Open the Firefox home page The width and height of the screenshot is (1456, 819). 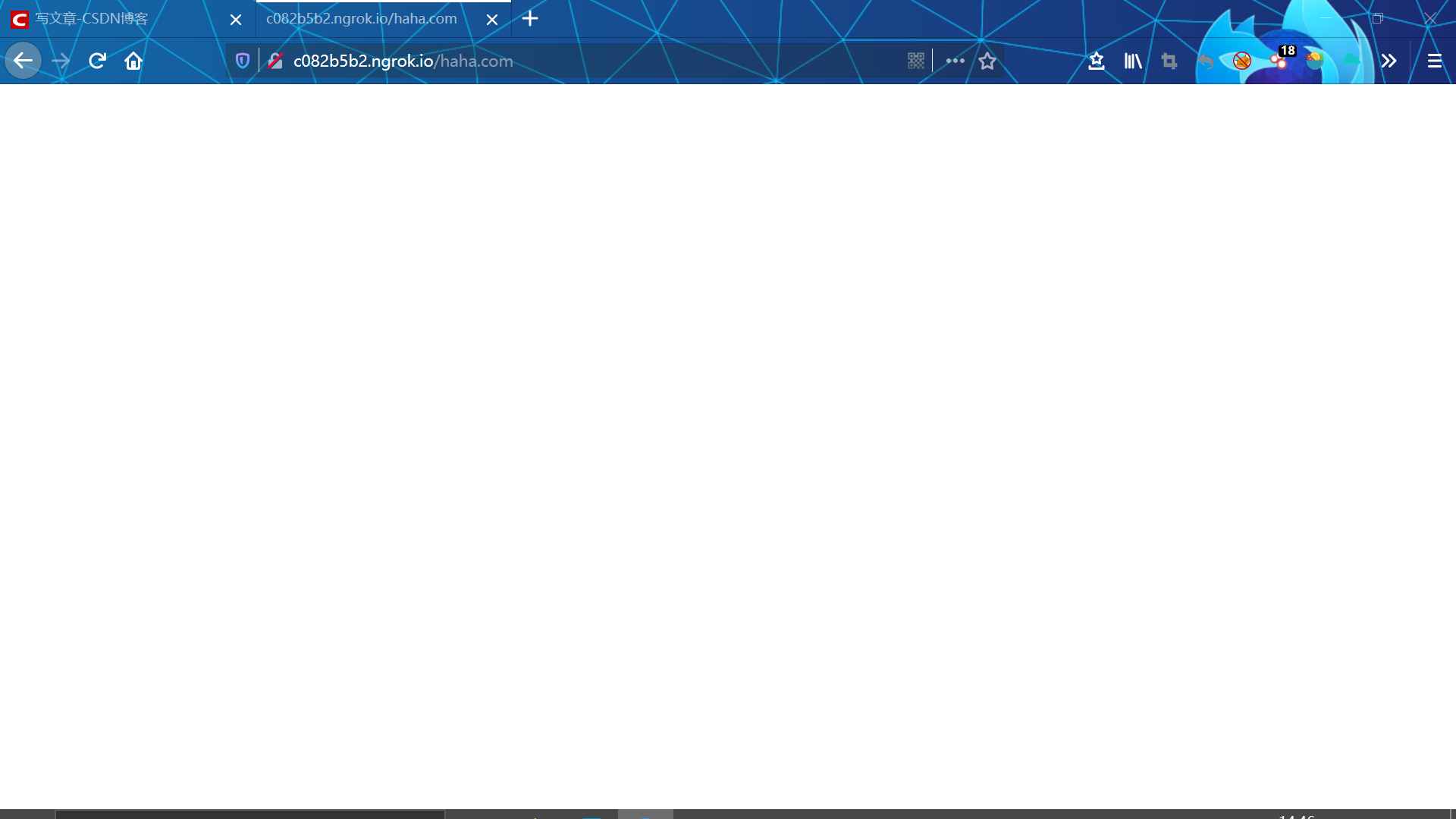click(133, 61)
